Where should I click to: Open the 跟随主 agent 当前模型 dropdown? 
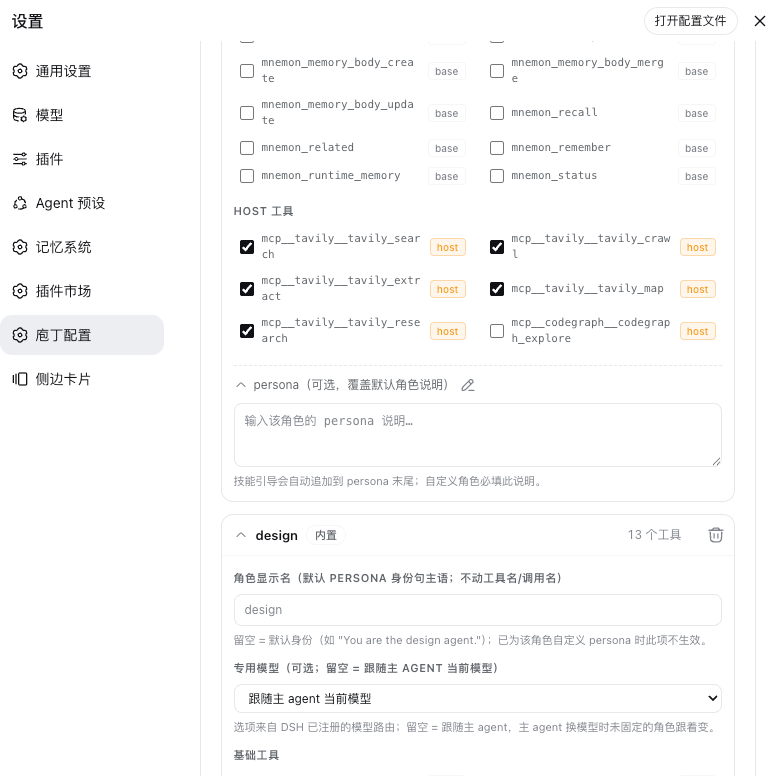click(x=478, y=698)
